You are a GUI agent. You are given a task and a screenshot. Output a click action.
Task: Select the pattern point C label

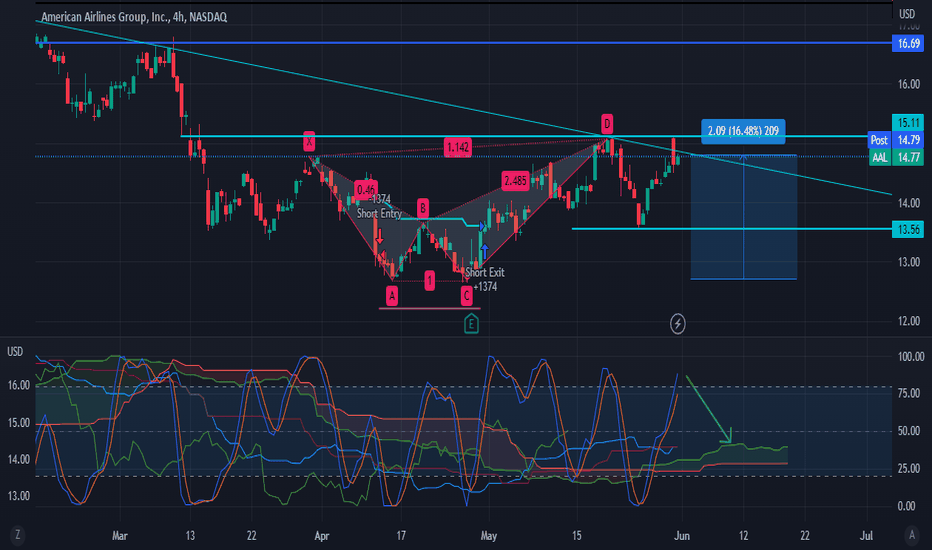pyautogui.click(x=467, y=296)
